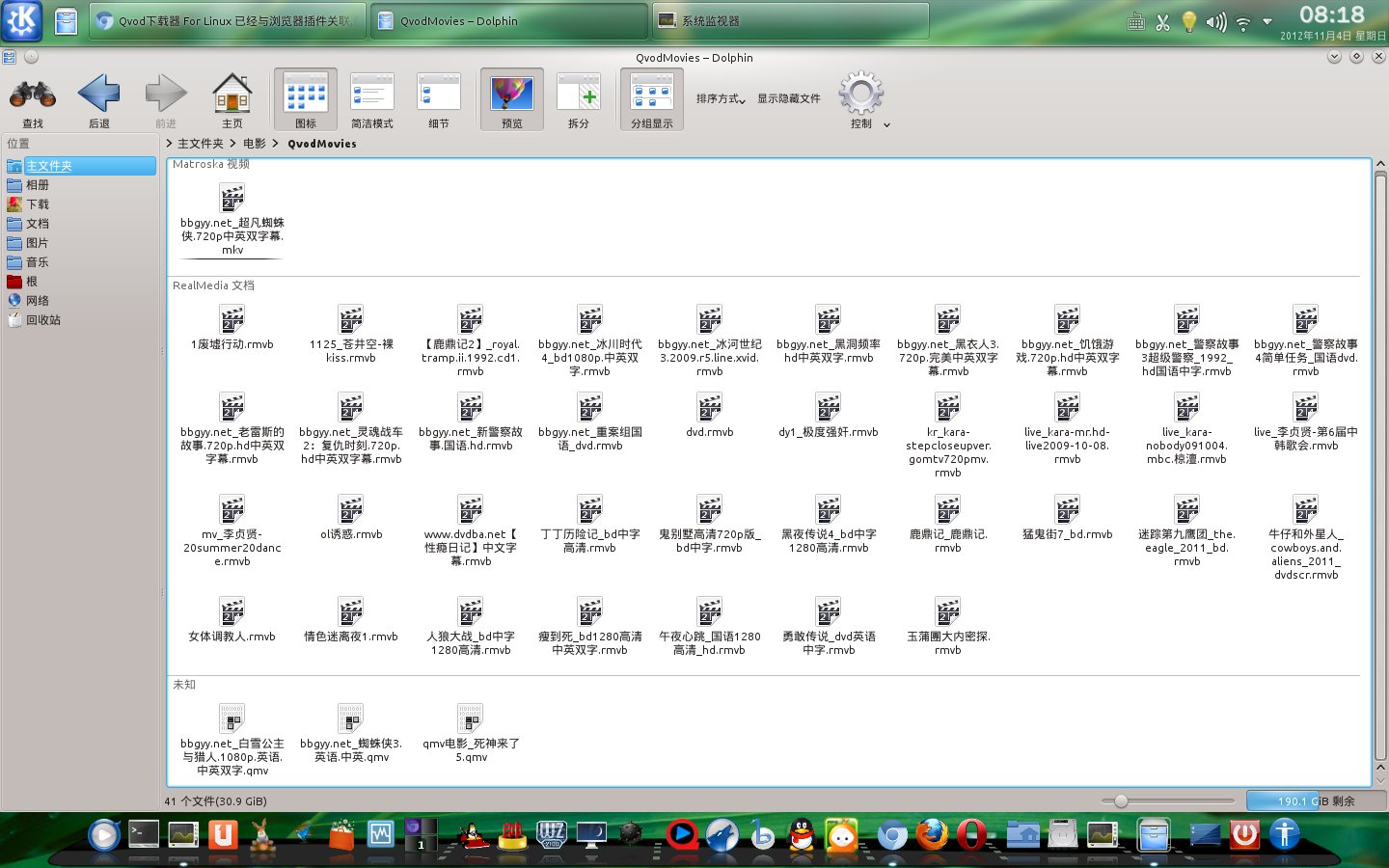Select the bbgyy.net_超凡蜘蛛侠 mkv file icon
The image size is (1389, 868).
coord(232,198)
